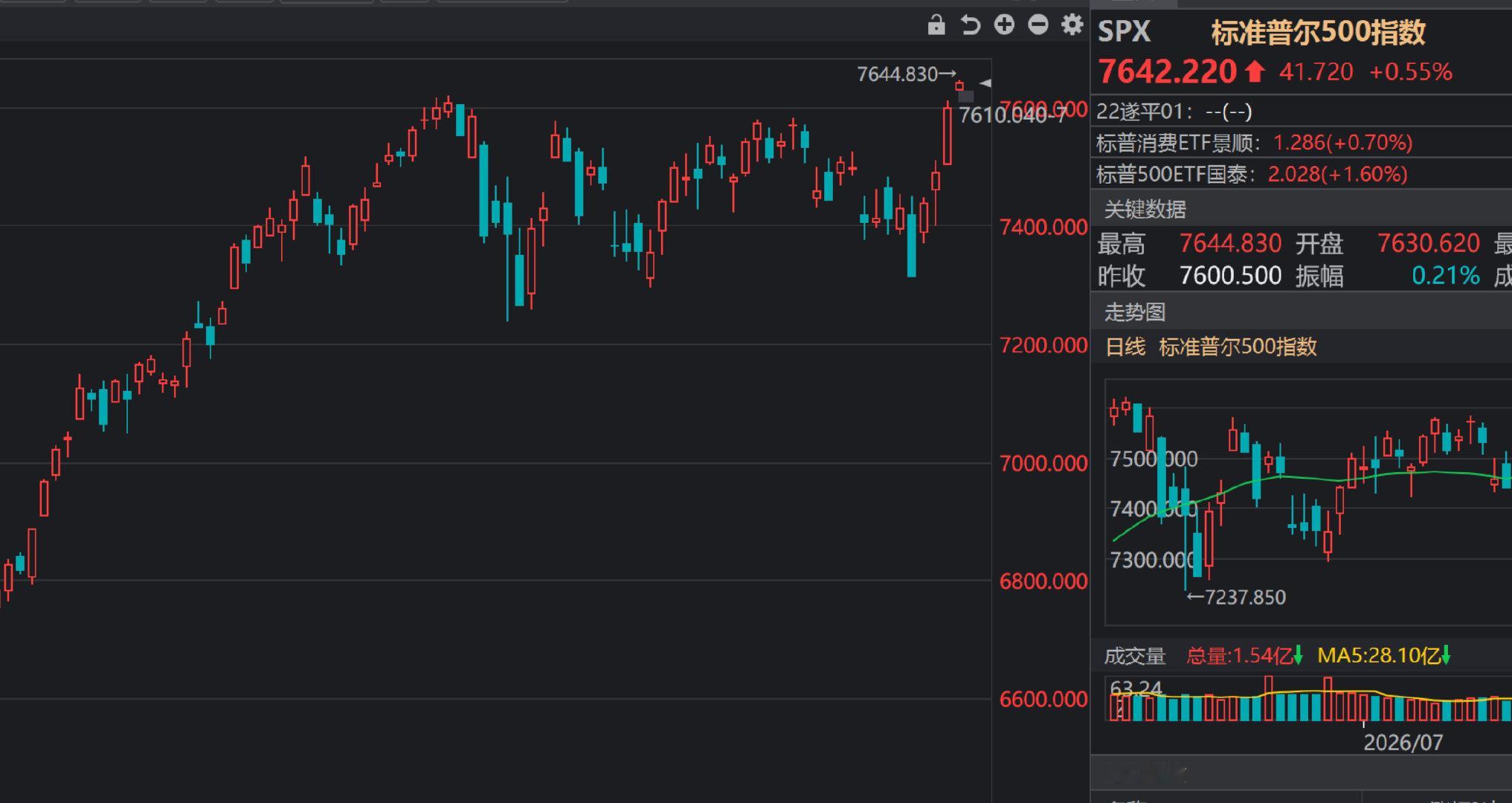1512x803 pixels.
Task: Select the 关键数据 section header
Action: (x=1145, y=210)
